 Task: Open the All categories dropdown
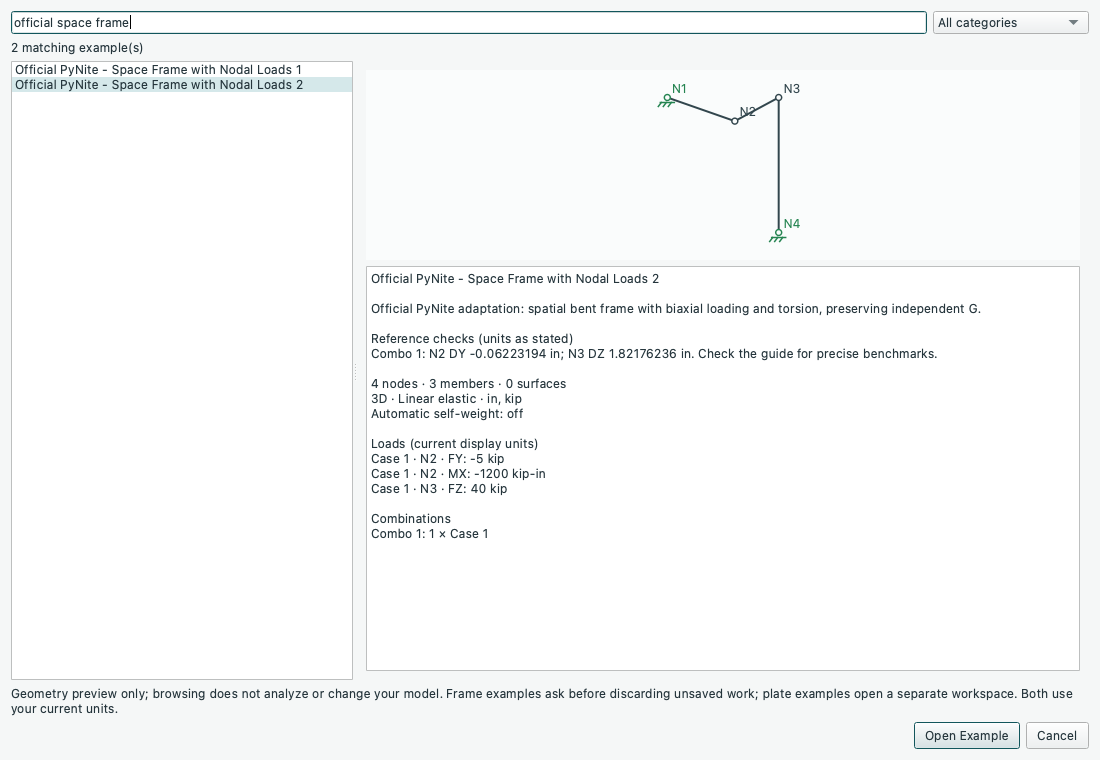point(1010,22)
